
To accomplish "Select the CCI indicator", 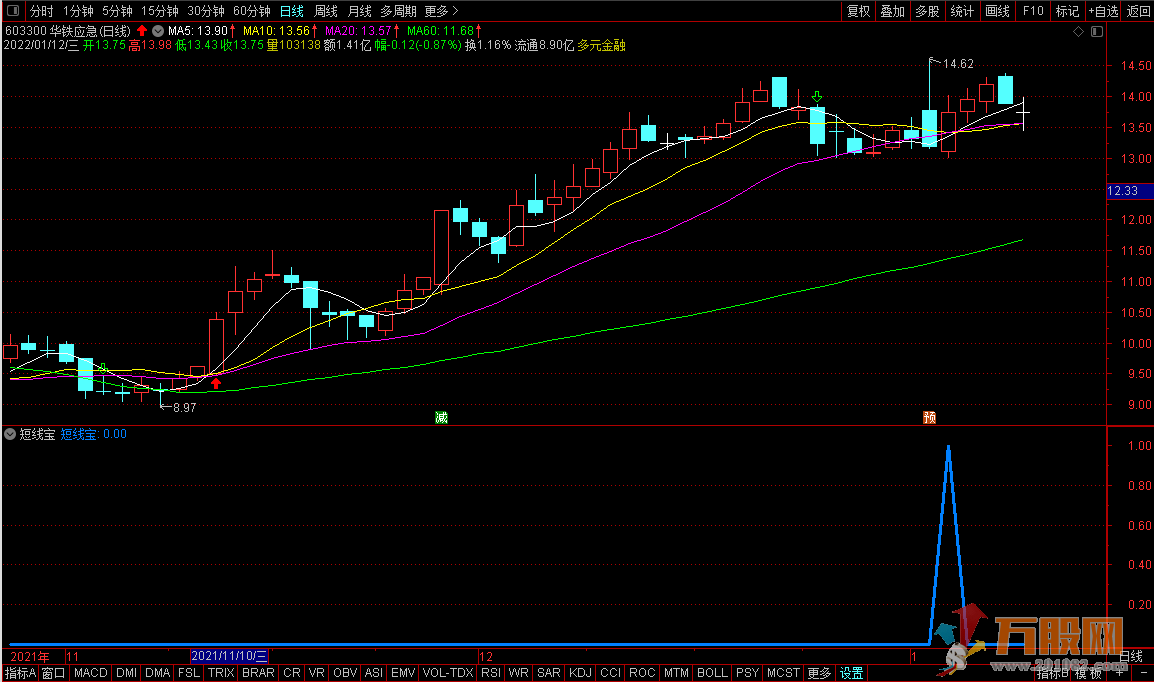I will pyautogui.click(x=610, y=673).
